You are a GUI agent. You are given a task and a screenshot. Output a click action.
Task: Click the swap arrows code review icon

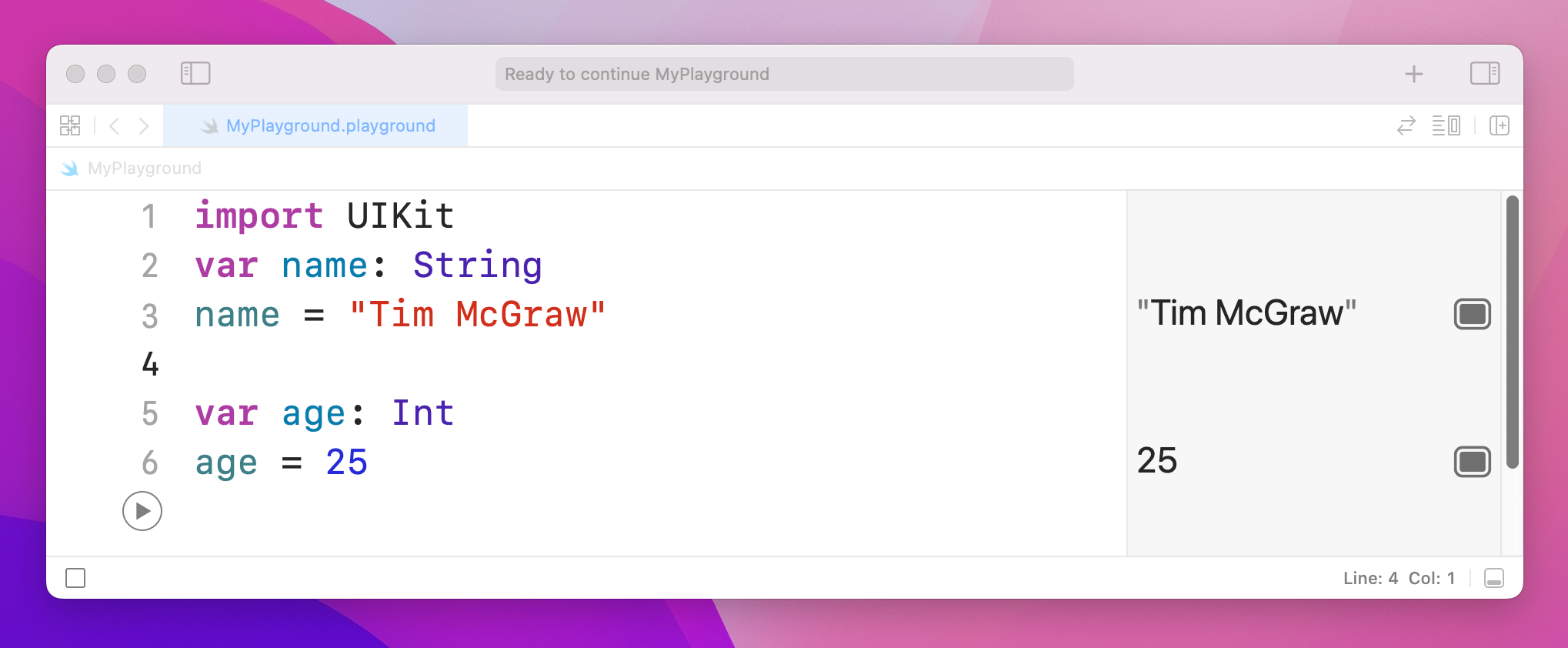[x=1406, y=126]
